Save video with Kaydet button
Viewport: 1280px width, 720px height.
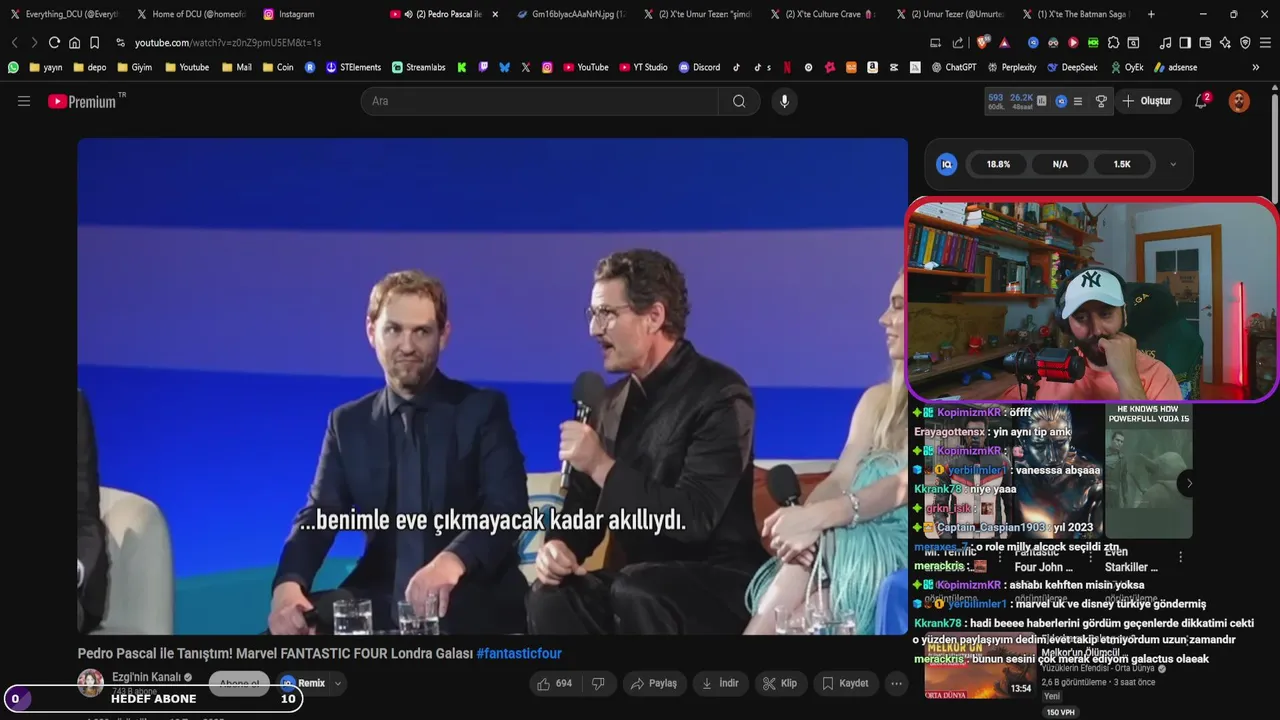[x=845, y=683]
